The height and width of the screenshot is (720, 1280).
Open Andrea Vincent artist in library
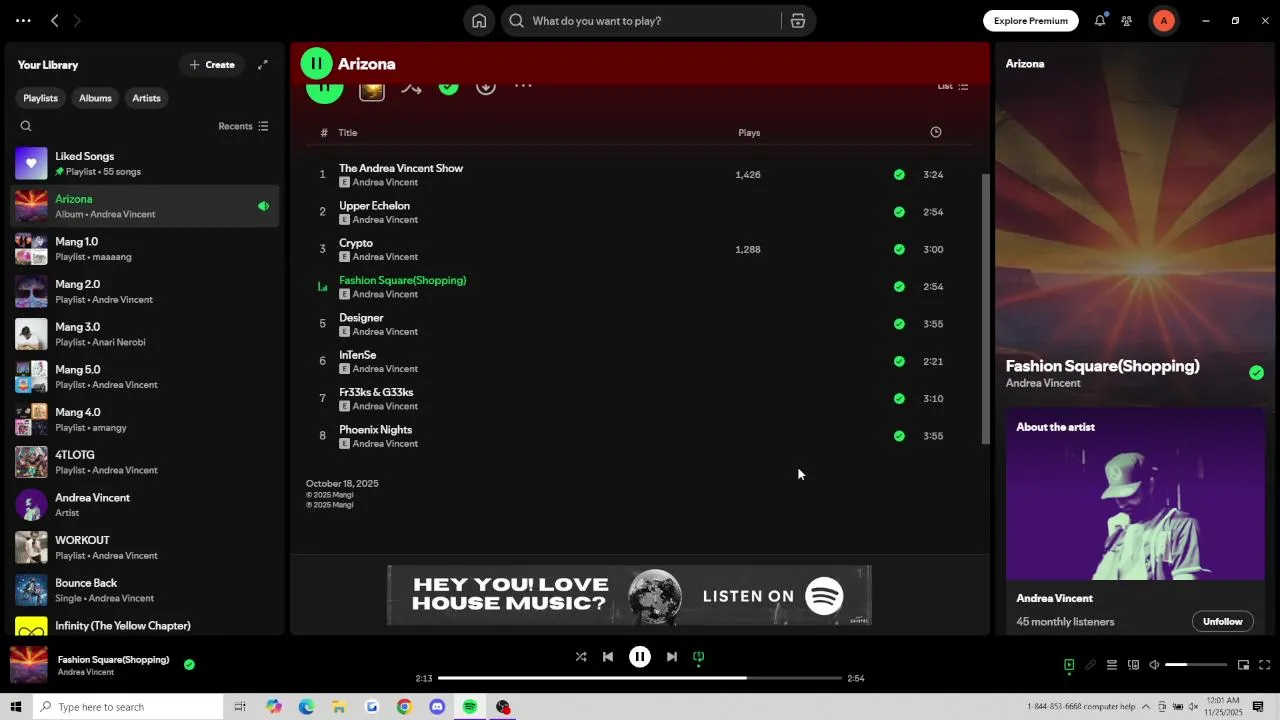pyautogui.click(x=145, y=505)
